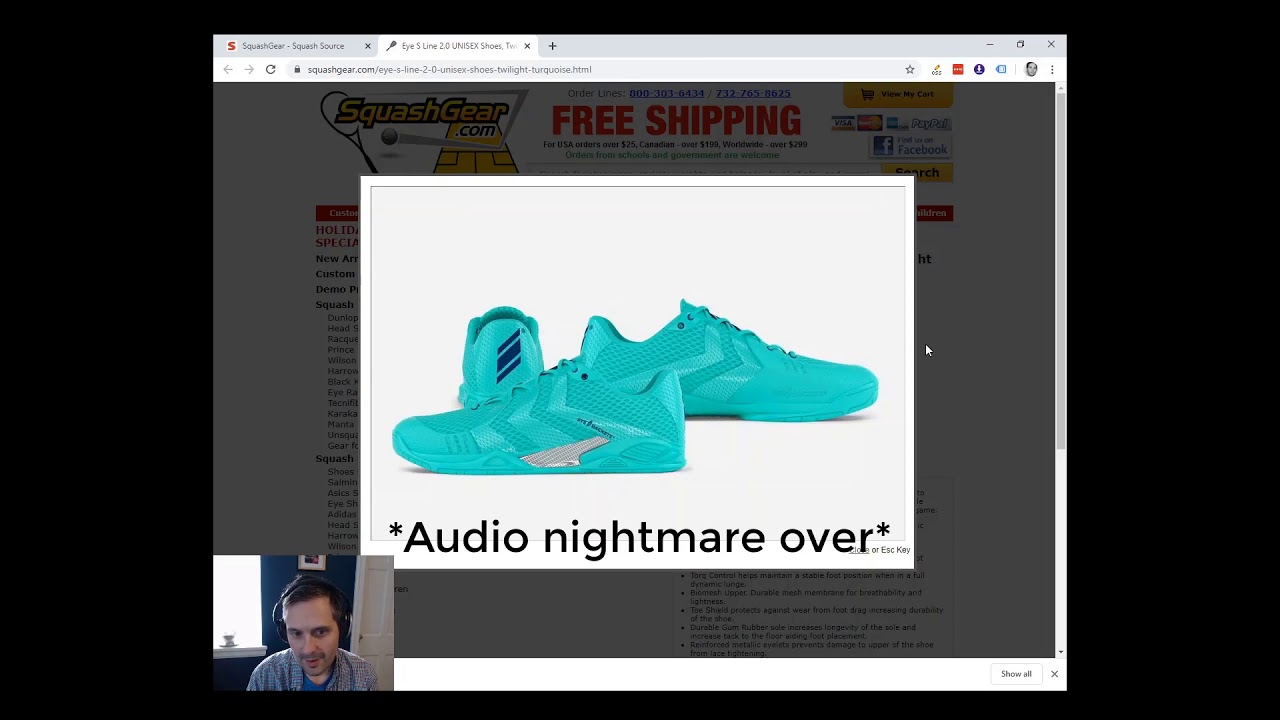Click the address bar URL
Screen dimensions: 1280x720
[x=449, y=69]
